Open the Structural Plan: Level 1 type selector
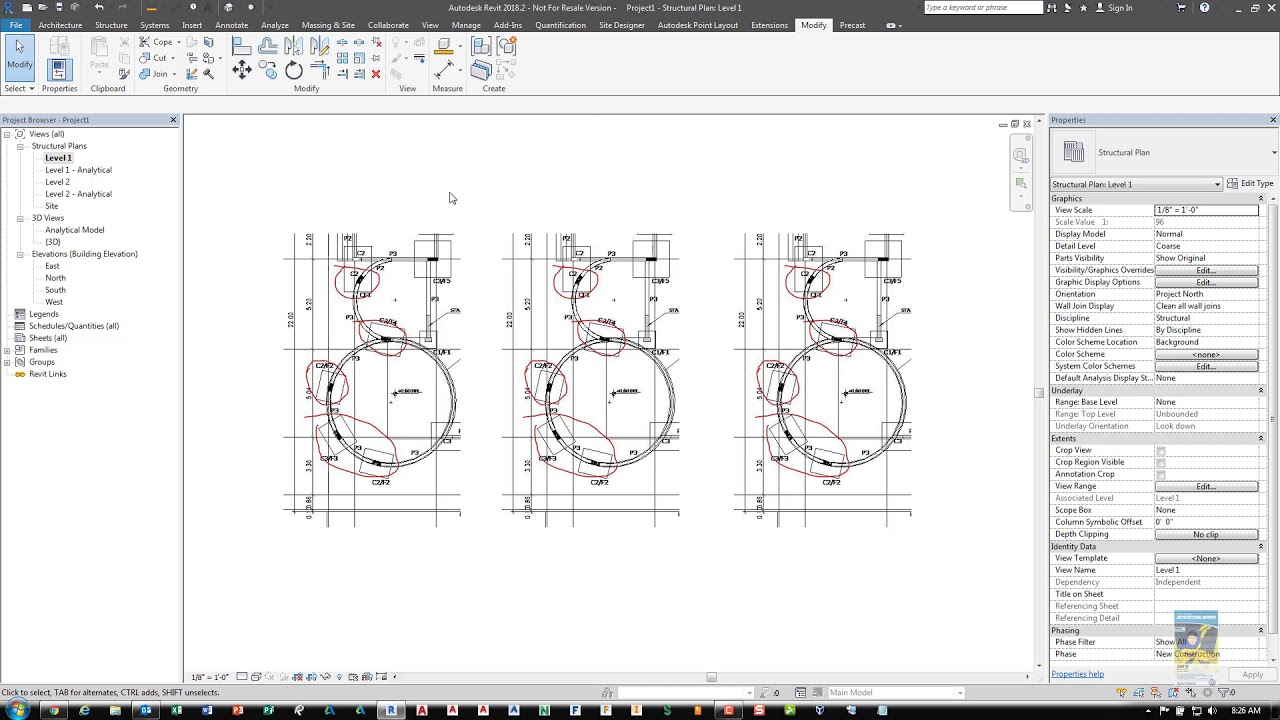 coord(1136,184)
